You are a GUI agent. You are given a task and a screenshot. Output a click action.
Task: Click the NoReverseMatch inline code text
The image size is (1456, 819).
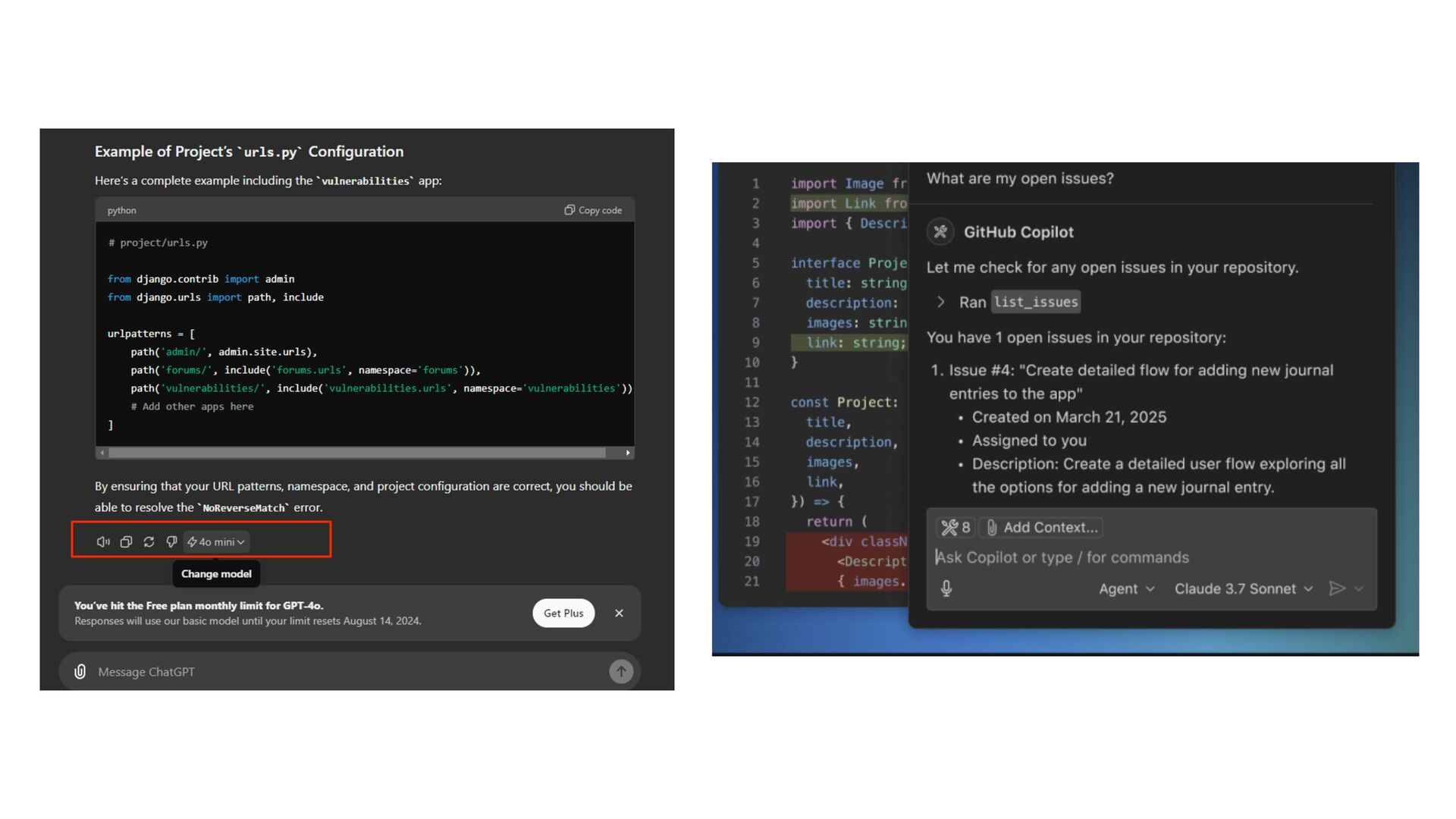click(244, 508)
